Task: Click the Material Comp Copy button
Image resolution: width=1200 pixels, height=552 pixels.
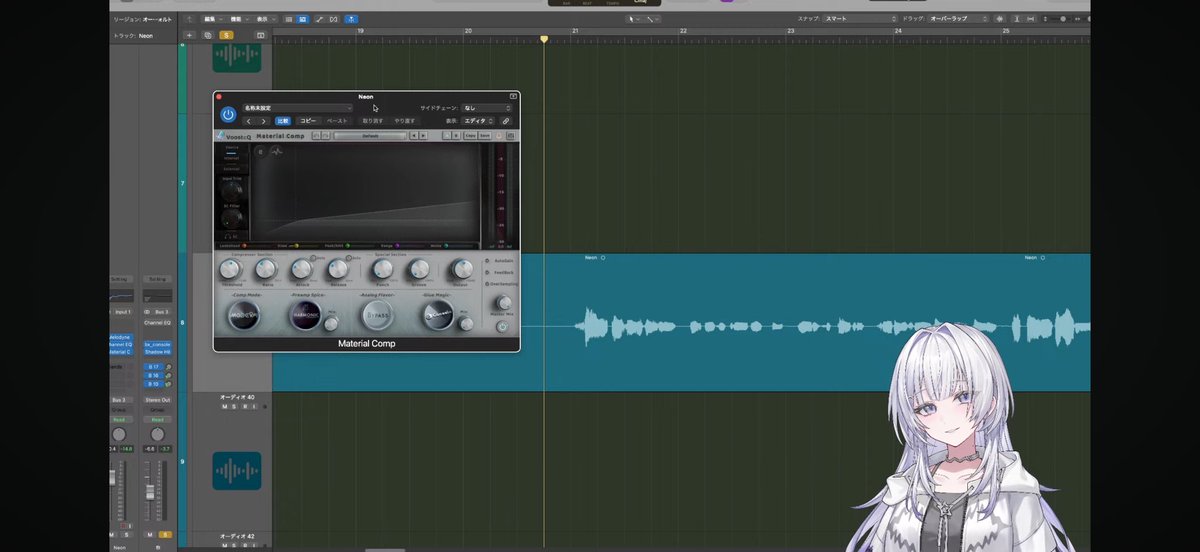Action: [470, 135]
